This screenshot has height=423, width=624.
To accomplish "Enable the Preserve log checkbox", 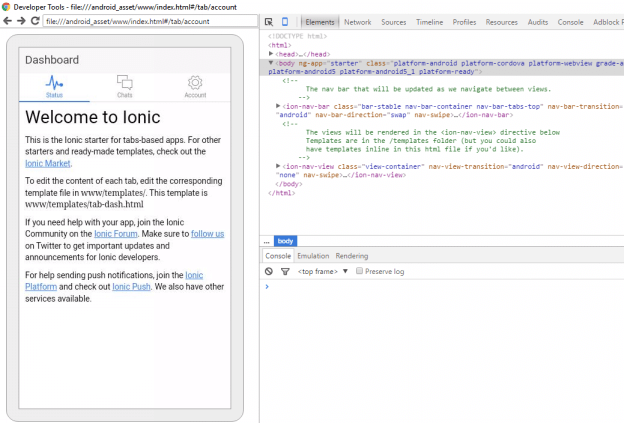I will pos(360,271).
